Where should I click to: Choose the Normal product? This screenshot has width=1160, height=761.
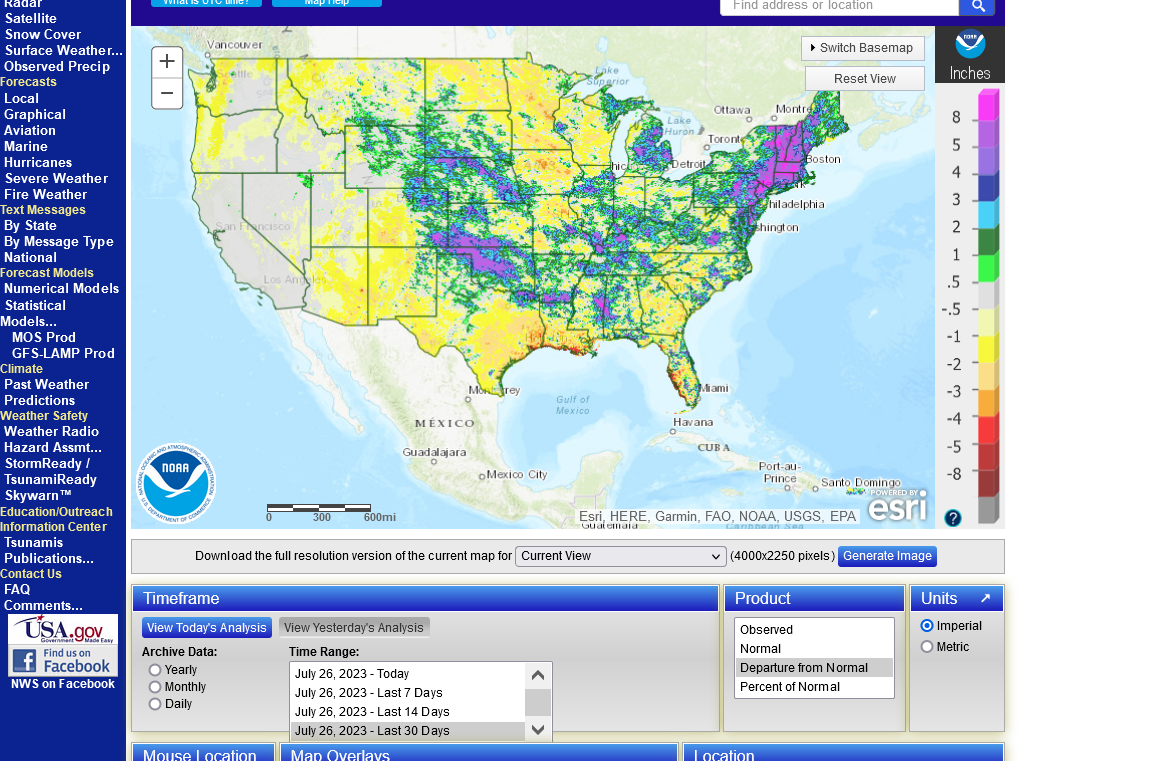coord(814,649)
